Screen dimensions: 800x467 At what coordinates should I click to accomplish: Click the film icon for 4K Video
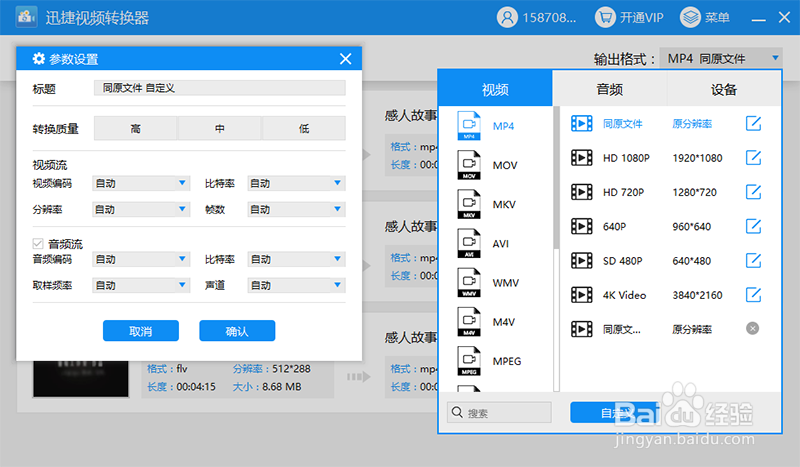[582, 295]
